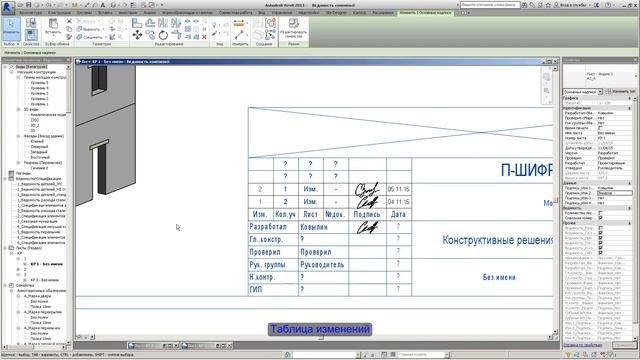The height and width of the screenshot is (360, 640).
Task: Click the Выбор dropdown panel label
Action: [x=11, y=44]
